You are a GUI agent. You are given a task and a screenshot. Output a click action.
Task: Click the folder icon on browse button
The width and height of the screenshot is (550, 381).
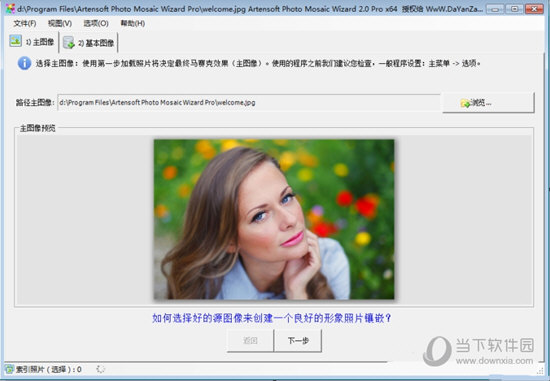coord(465,103)
